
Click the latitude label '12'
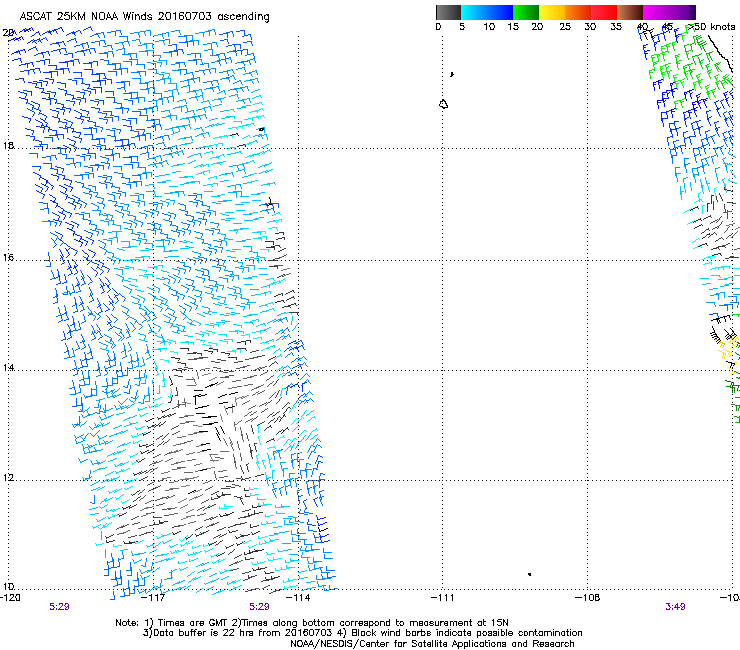point(8,478)
